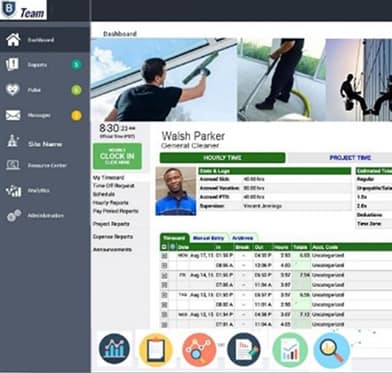Click the Supervisor value in Stats & Logs
Image resolution: width=392 pixels, height=373 pixels.
262,206
